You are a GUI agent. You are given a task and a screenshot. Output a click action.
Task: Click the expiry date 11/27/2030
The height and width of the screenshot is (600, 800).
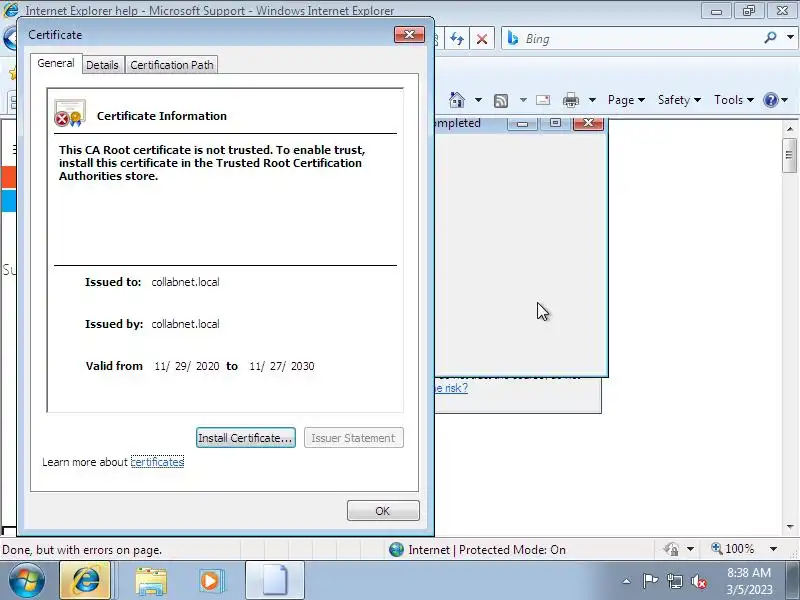point(282,366)
